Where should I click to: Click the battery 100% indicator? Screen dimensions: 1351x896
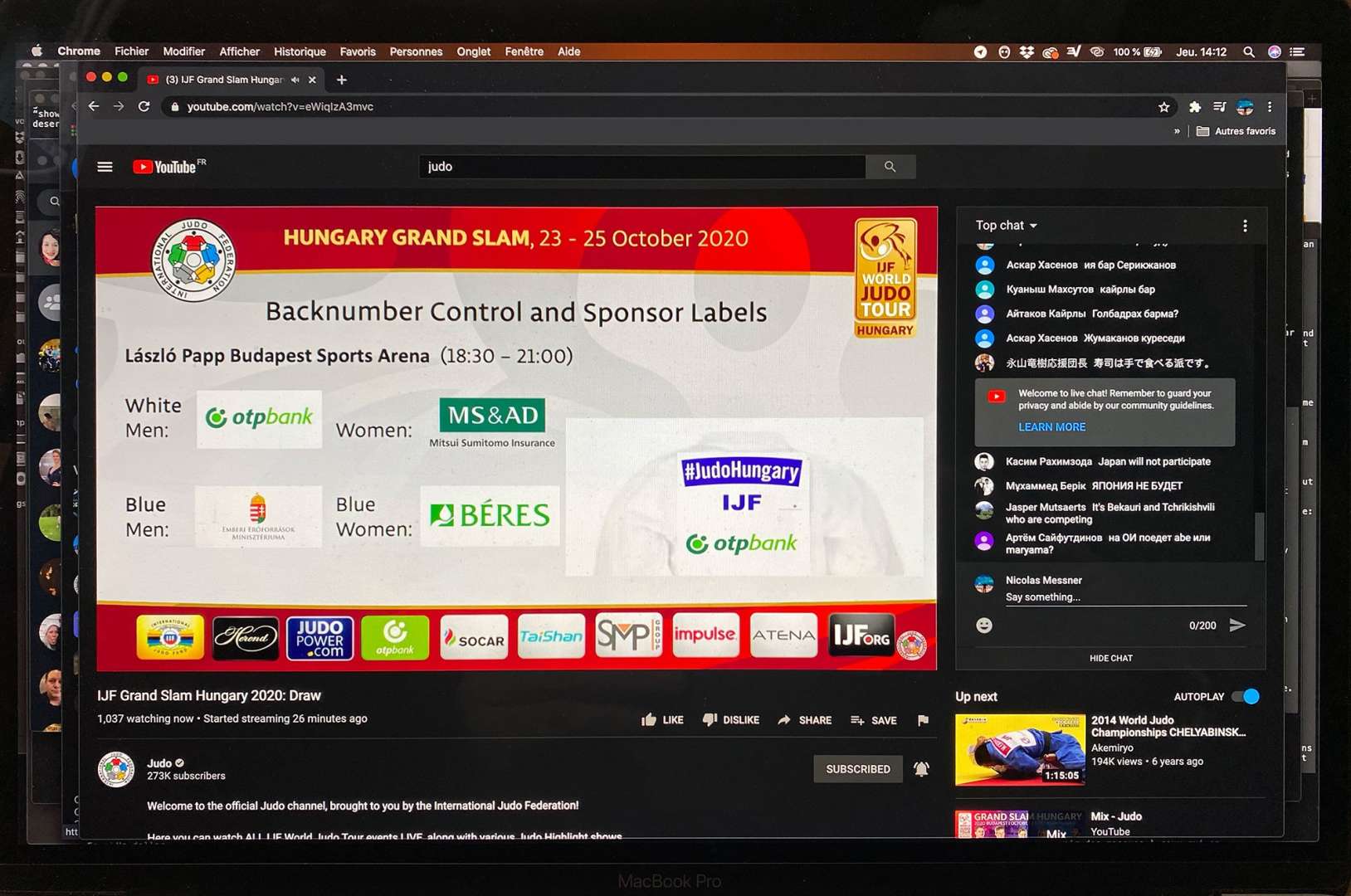coord(1137,51)
